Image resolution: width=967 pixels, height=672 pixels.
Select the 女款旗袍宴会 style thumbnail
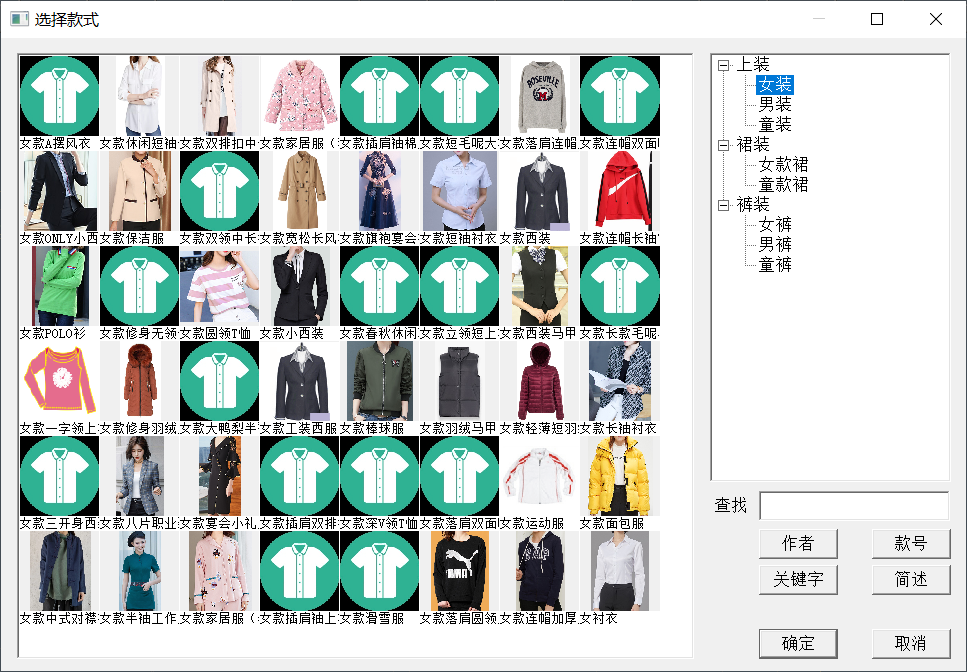(379, 190)
